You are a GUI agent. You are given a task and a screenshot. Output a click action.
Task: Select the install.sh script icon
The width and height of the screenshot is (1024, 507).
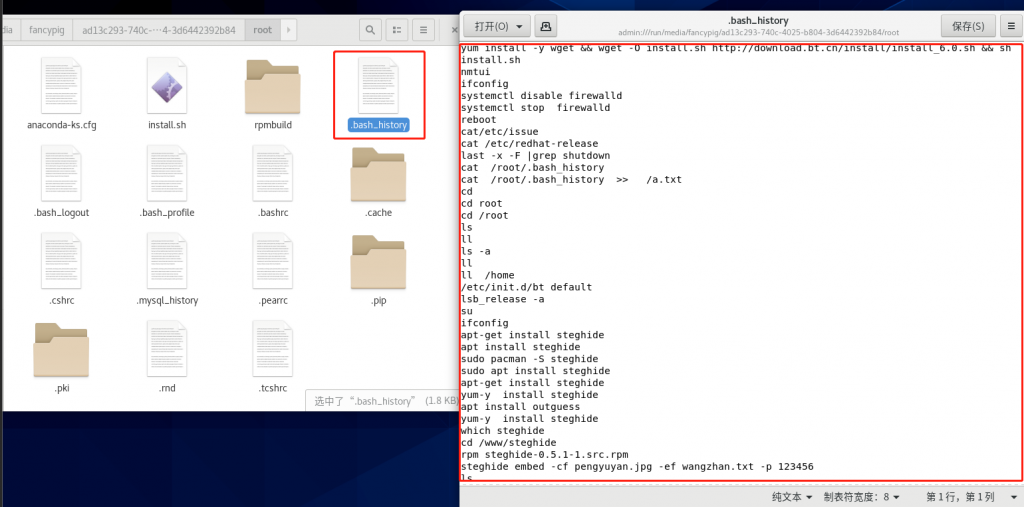167,86
